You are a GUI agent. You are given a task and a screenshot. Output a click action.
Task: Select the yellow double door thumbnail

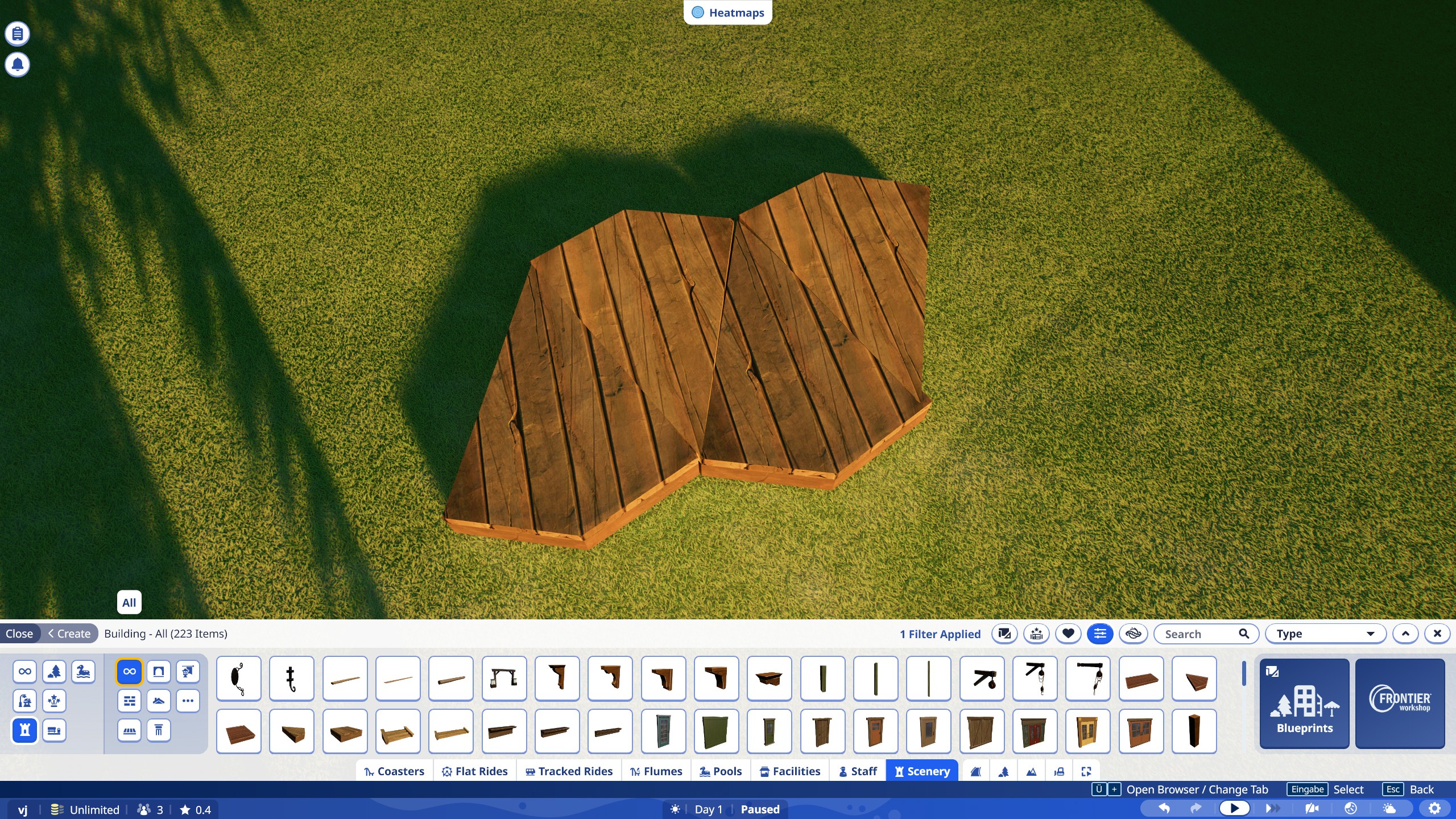coord(1088,731)
